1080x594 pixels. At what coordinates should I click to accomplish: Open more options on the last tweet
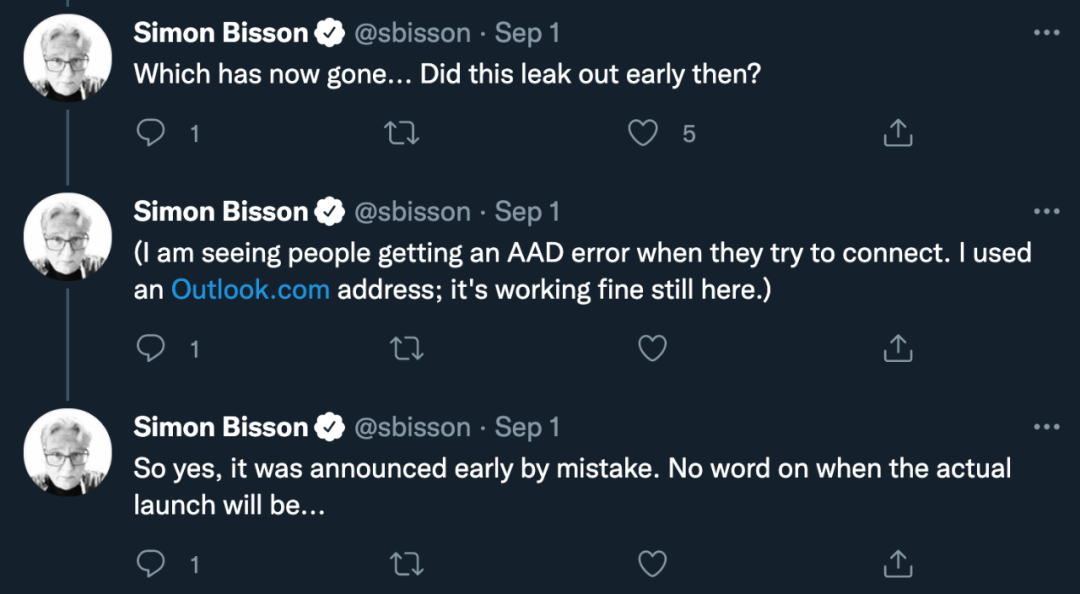click(x=1046, y=427)
